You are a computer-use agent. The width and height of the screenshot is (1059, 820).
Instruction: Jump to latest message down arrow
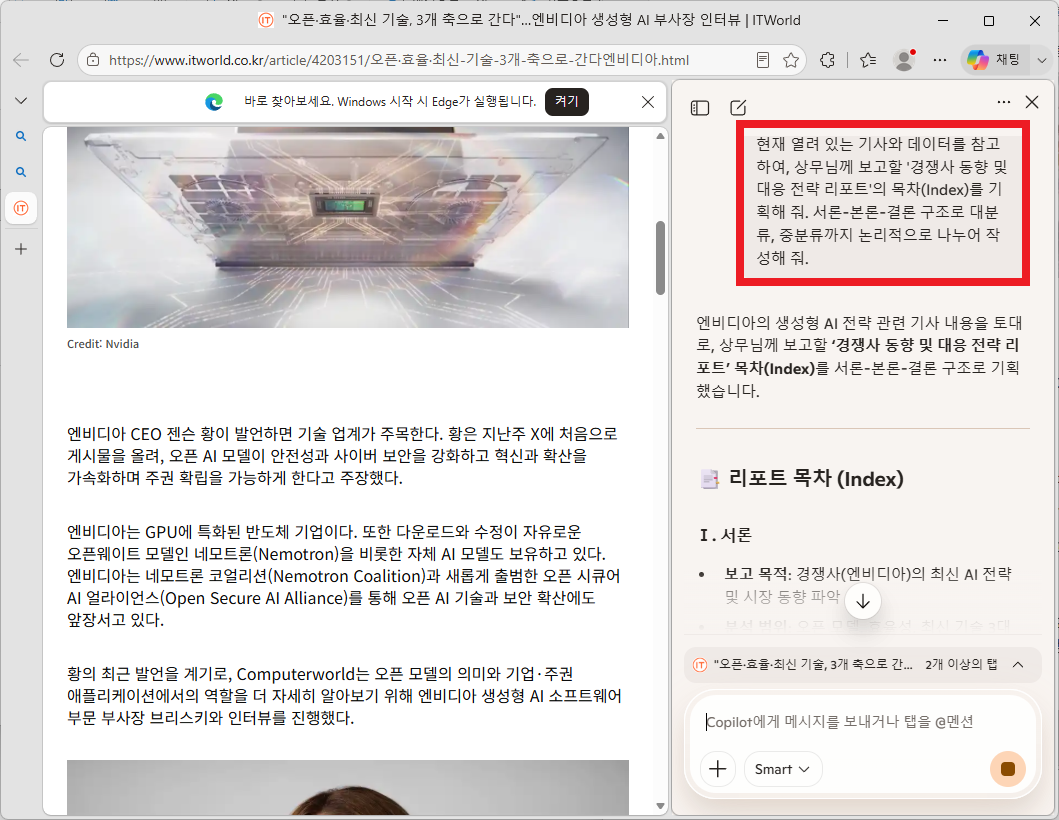coord(862,601)
